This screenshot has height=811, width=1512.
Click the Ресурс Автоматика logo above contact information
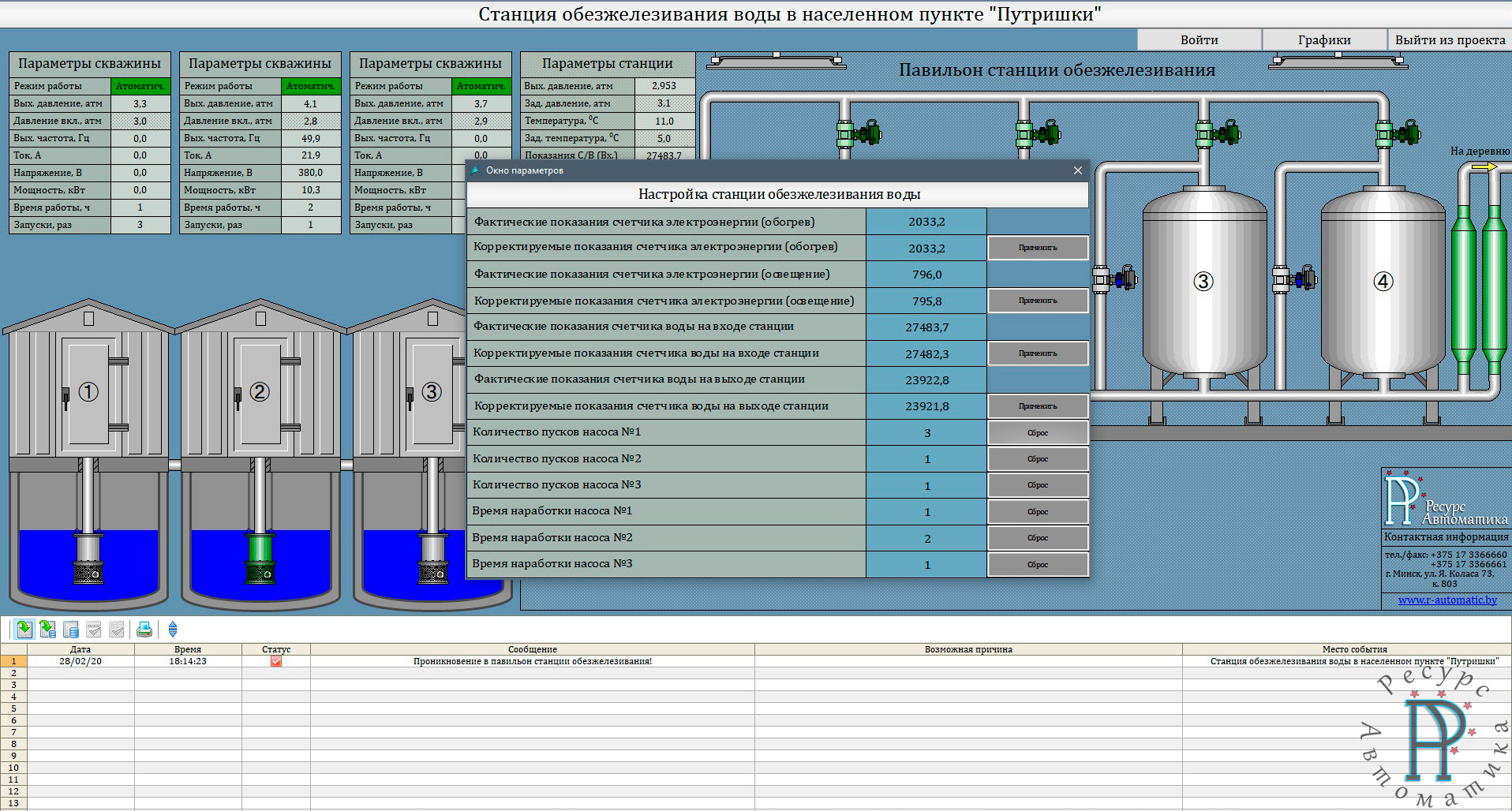point(1446,500)
